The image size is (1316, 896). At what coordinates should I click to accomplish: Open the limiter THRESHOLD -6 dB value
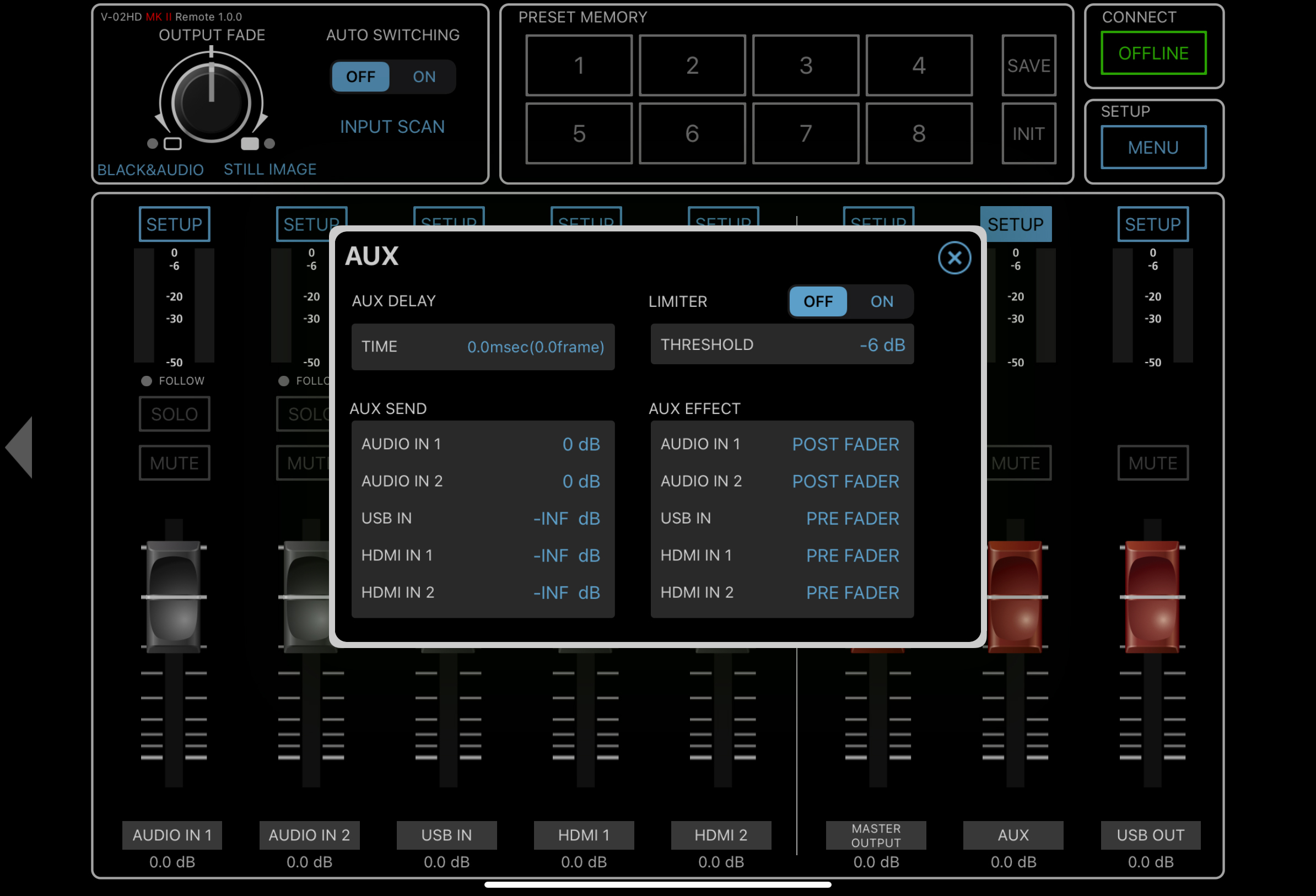coord(882,345)
